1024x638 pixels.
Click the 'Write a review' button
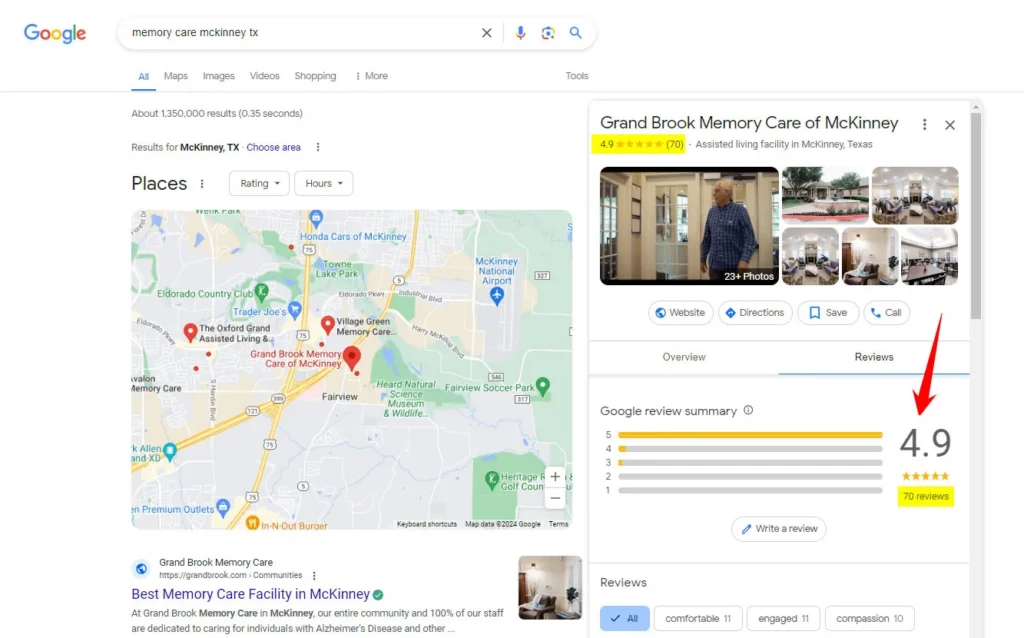click(x=779, y=529)
